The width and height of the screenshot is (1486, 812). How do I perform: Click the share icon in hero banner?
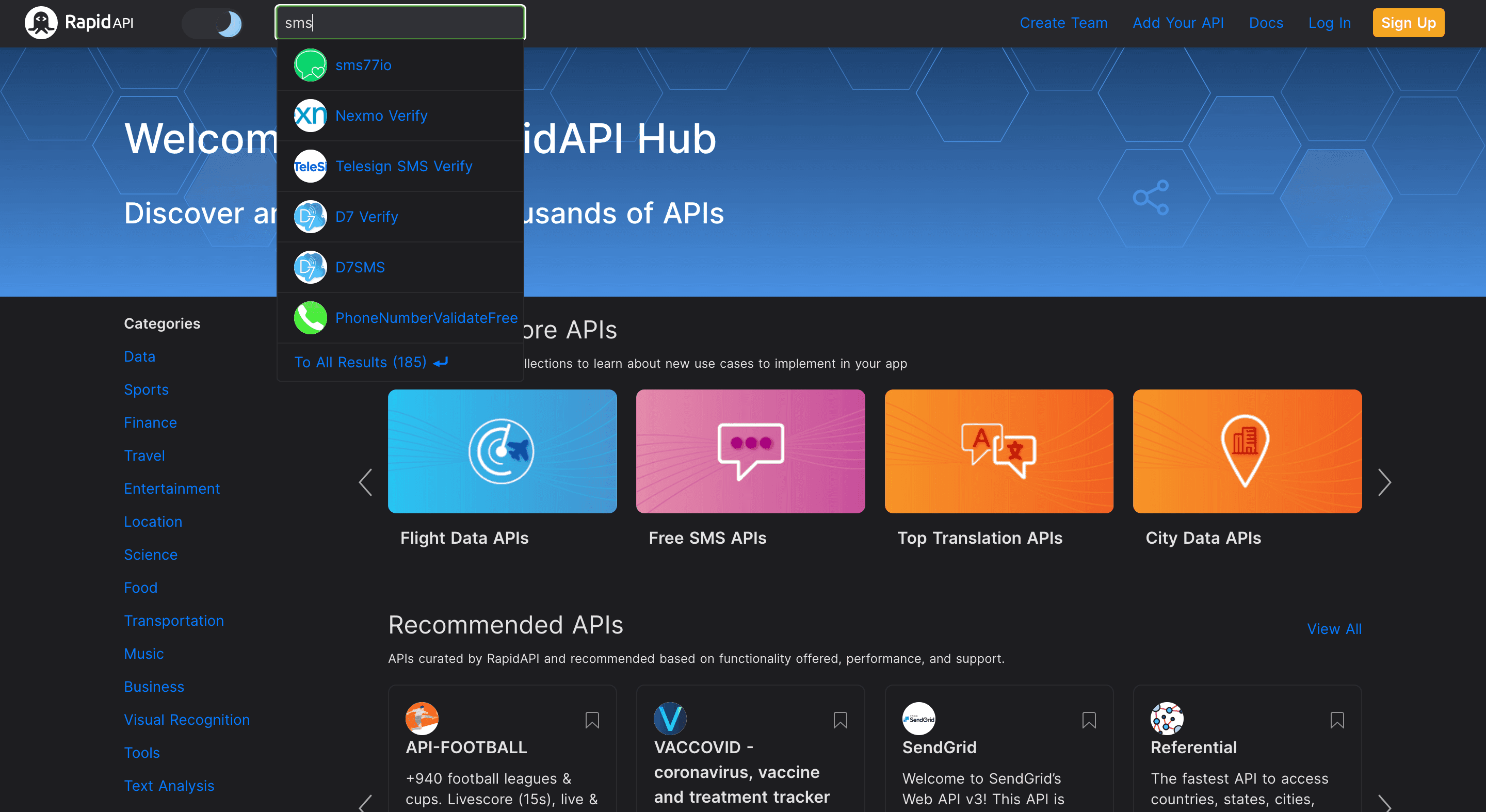click(1151, 198)
